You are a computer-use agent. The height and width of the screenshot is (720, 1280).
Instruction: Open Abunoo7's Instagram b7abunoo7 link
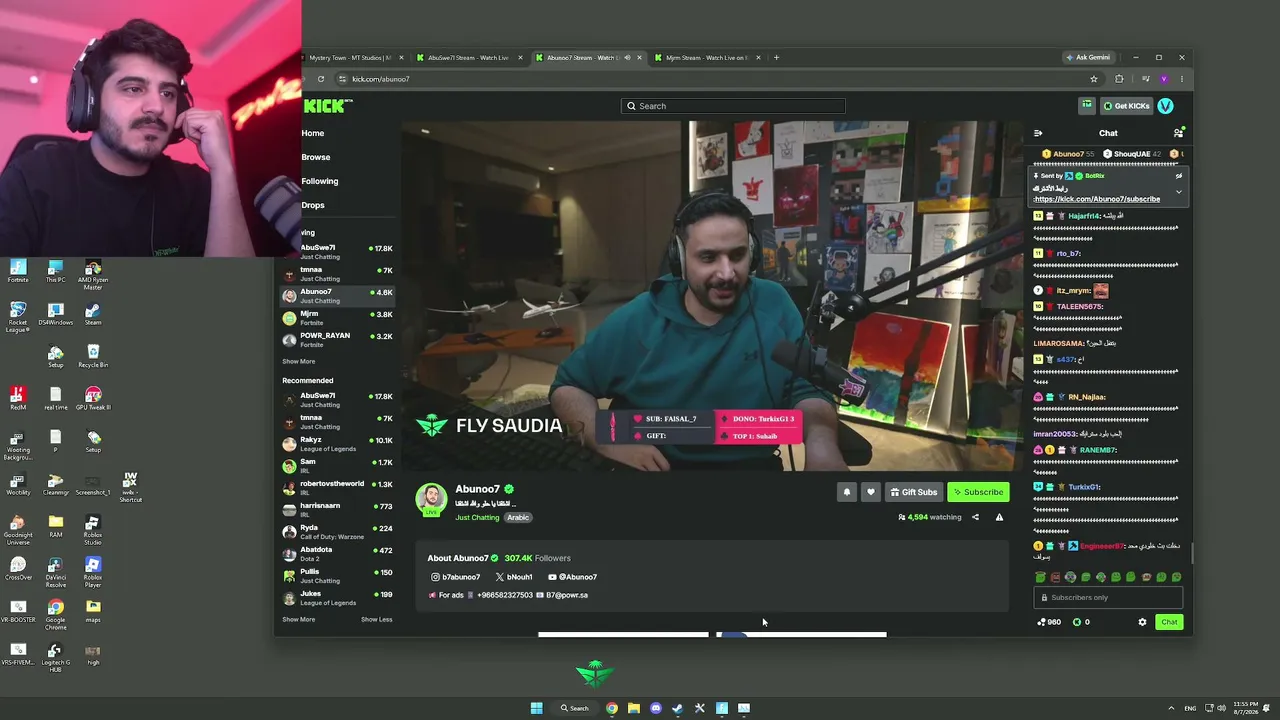(455, 577)
